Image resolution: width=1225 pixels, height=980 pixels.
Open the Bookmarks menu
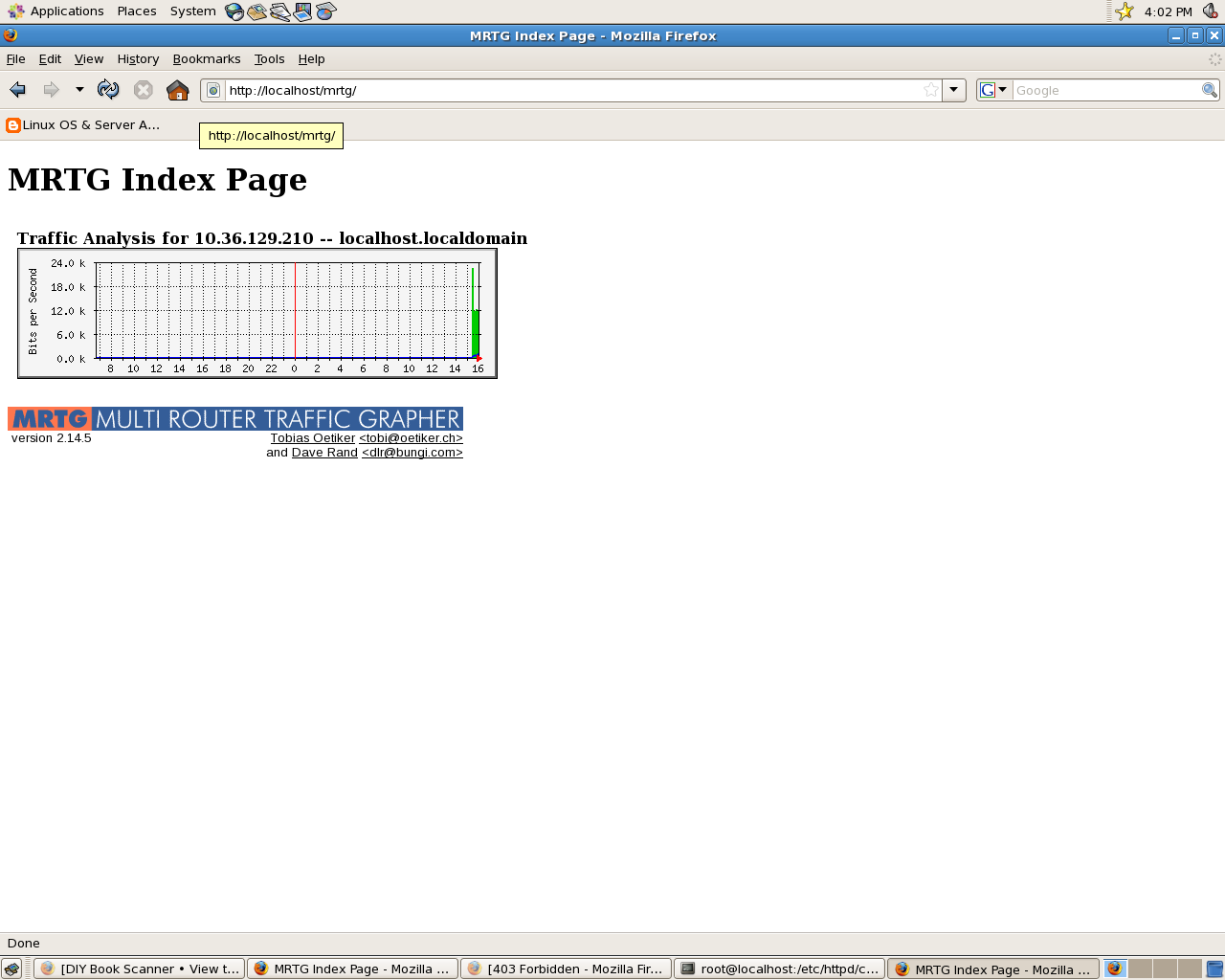click(x=207, y=59)
